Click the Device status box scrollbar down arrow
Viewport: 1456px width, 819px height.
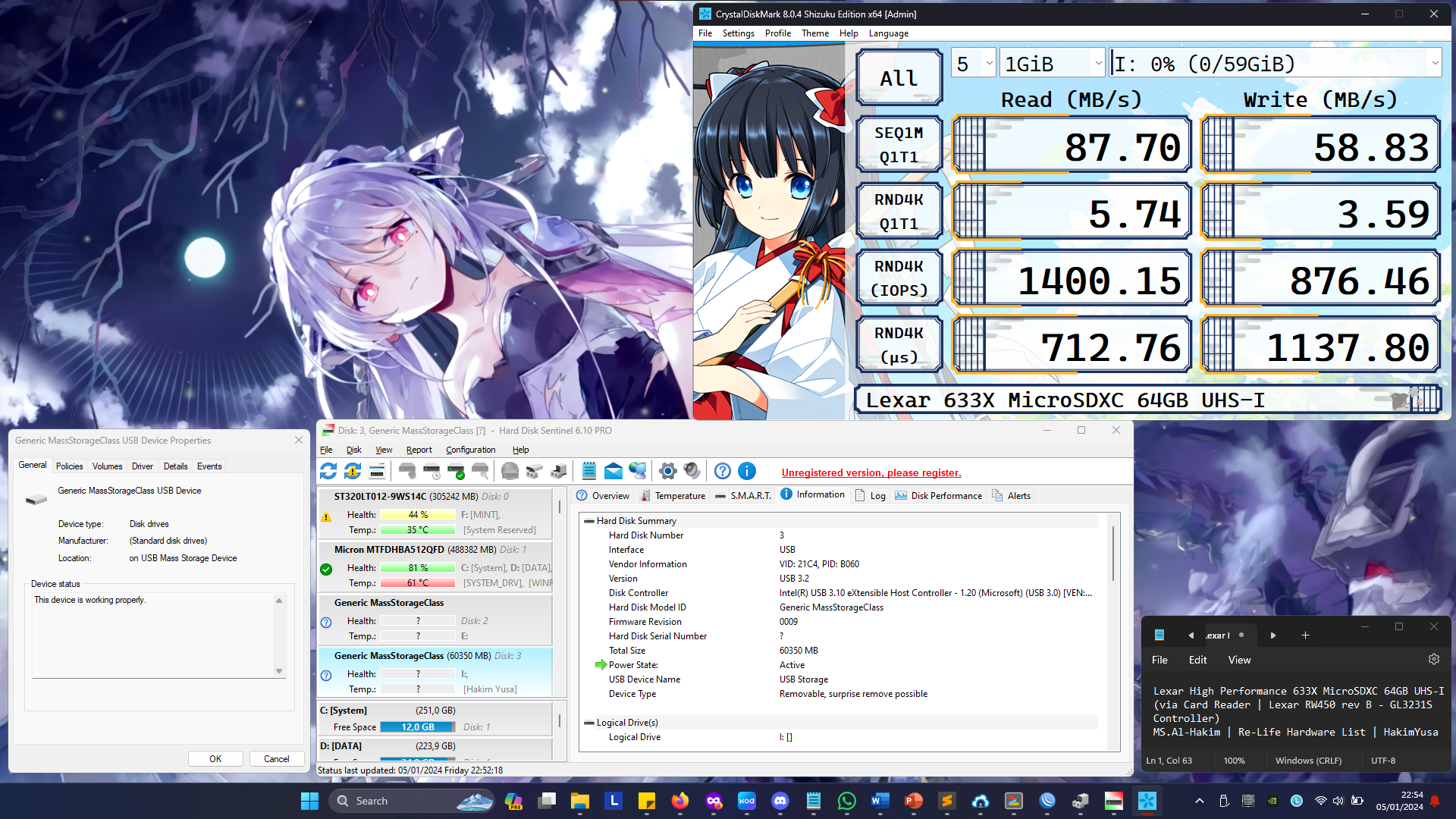279,671
